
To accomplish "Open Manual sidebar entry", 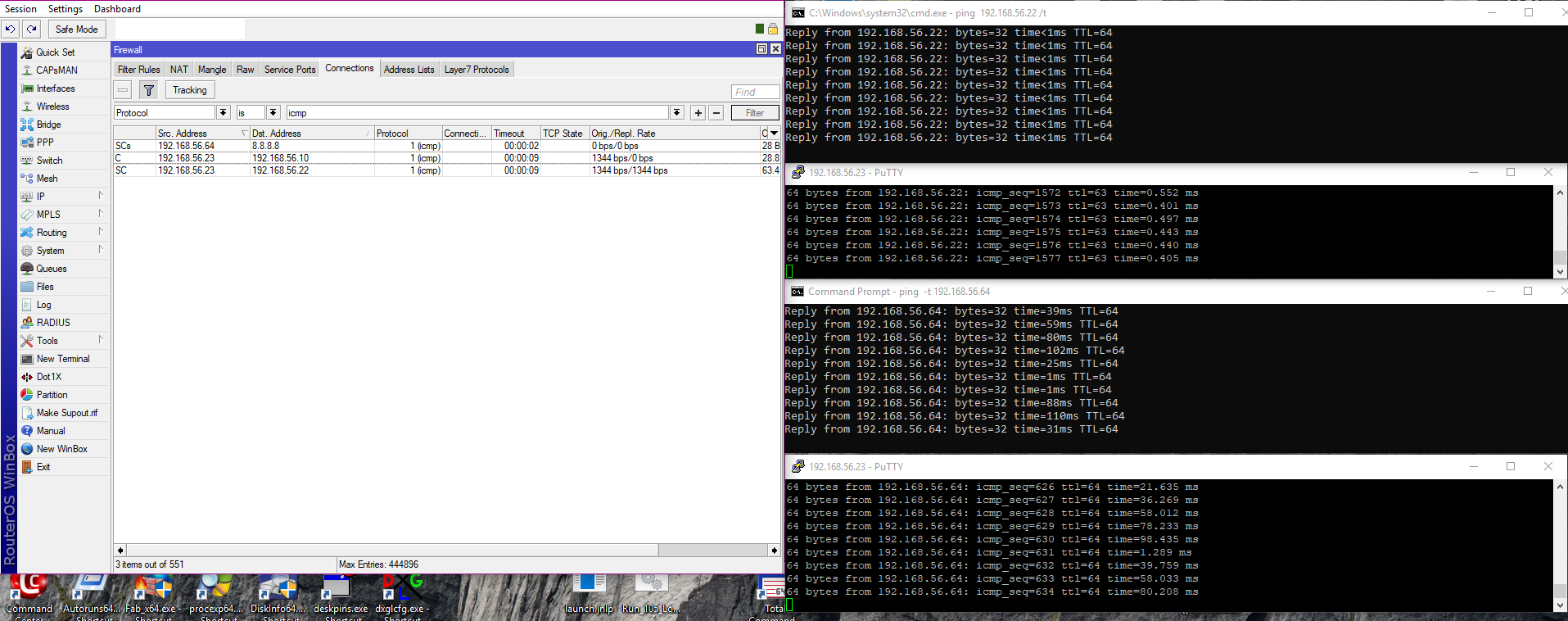I will tap(51, 431).
